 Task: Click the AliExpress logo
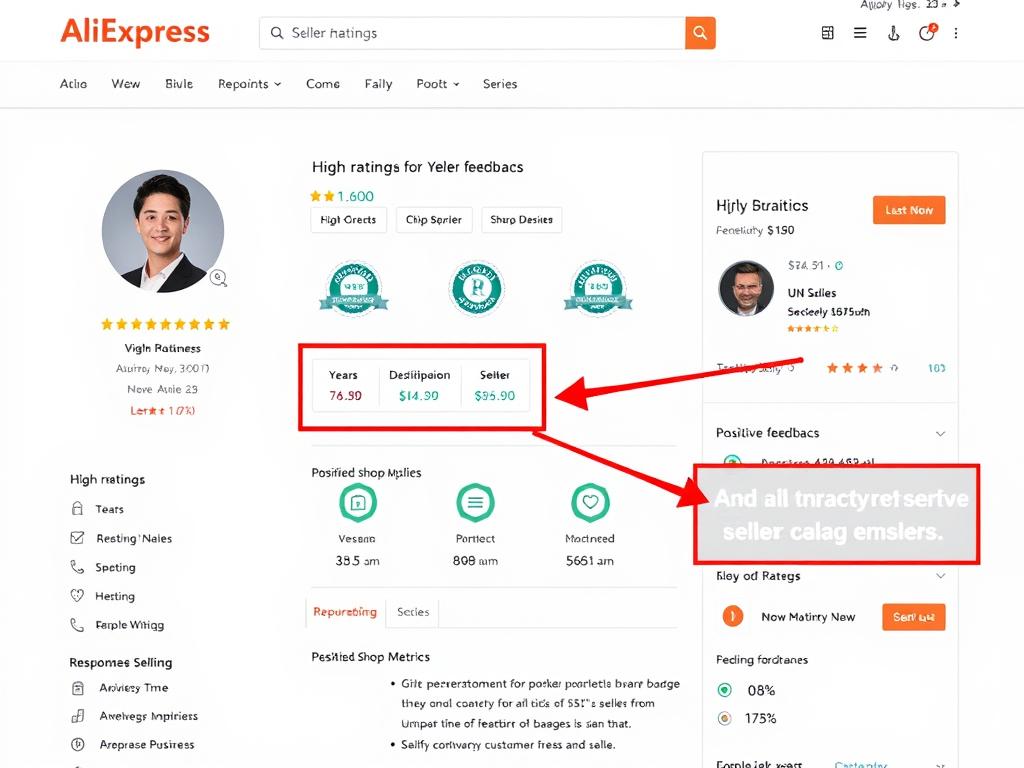[x=135, y=32]
